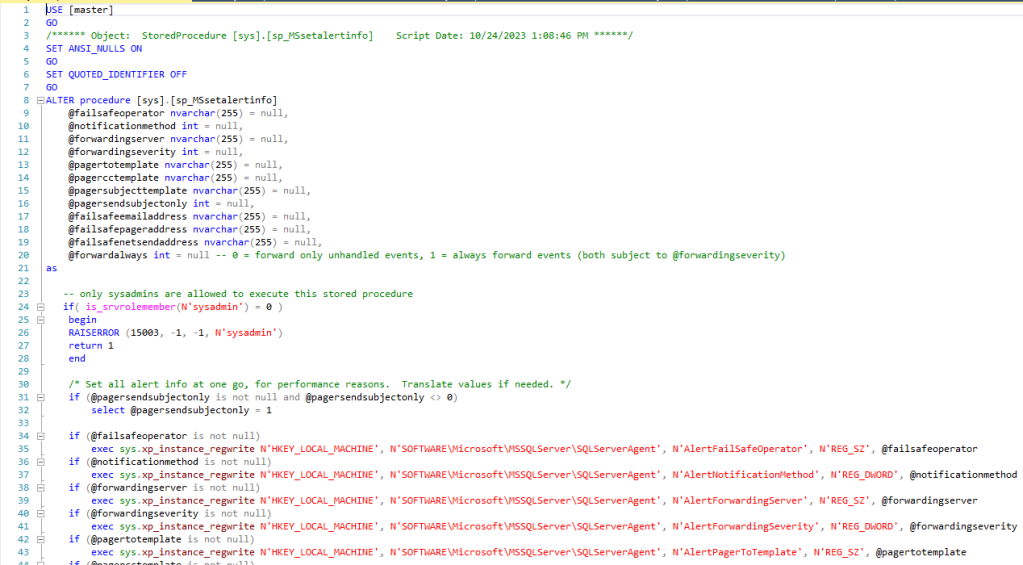Collapse the @pagertotemplate if block on line 42
The image size is (1023, 565).
(39, 540)
